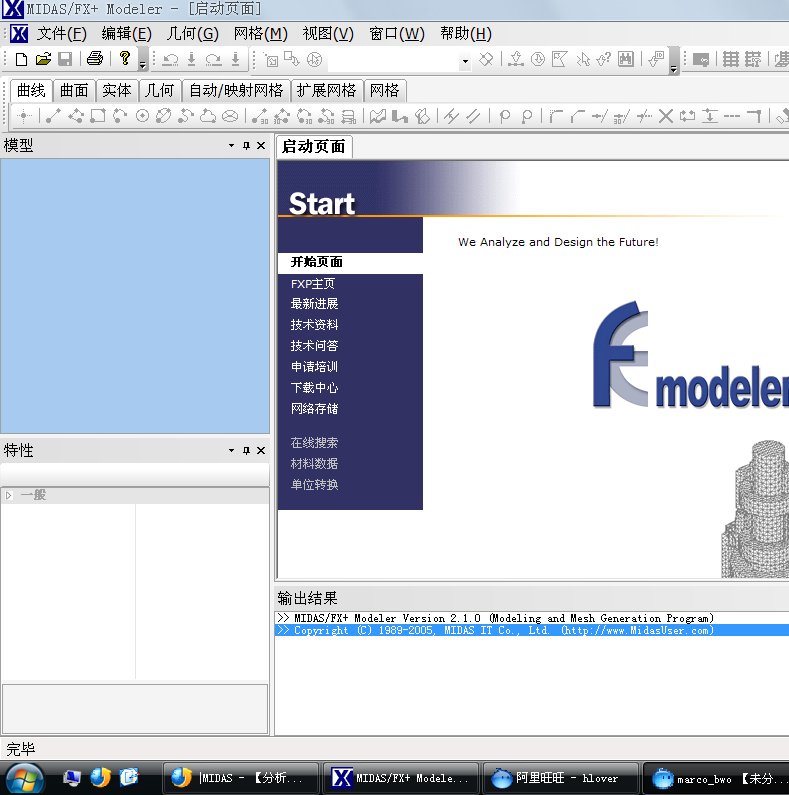Image resolution: width=789 pixels, height=795 pixels.
Task: Select the rectangle curve tool icon
Action: [x=97, y=116]
